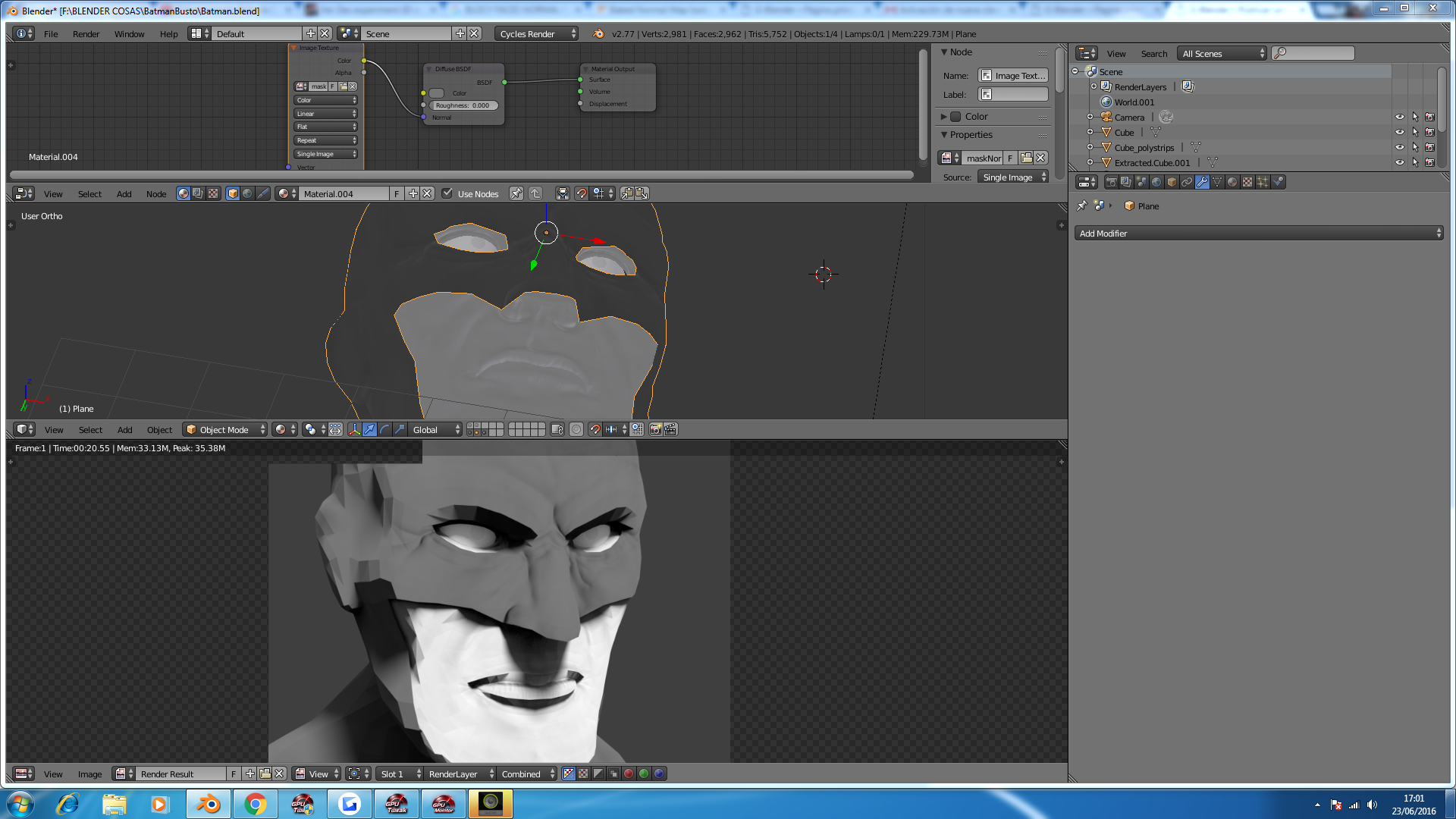Select texture nodes tree type
The height and width of the screenshot is (819, 1456).
tap(213, 193)
